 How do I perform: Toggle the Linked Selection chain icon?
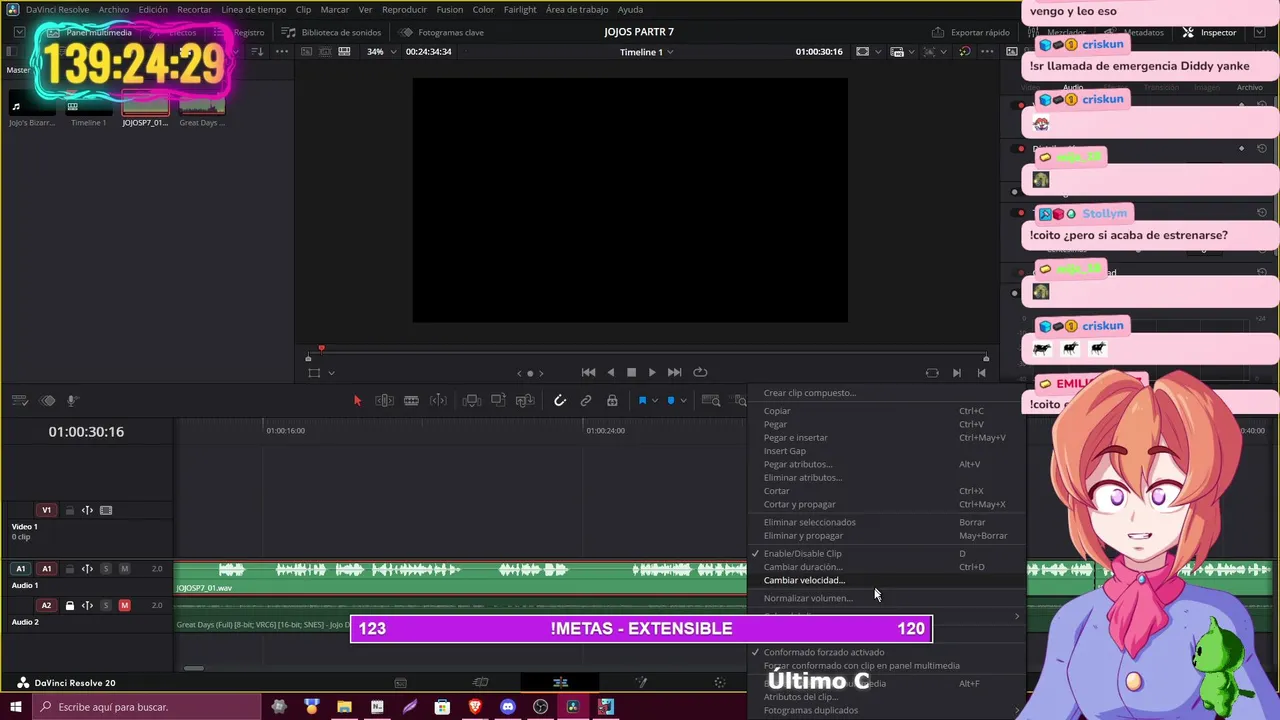coord(586,401)
